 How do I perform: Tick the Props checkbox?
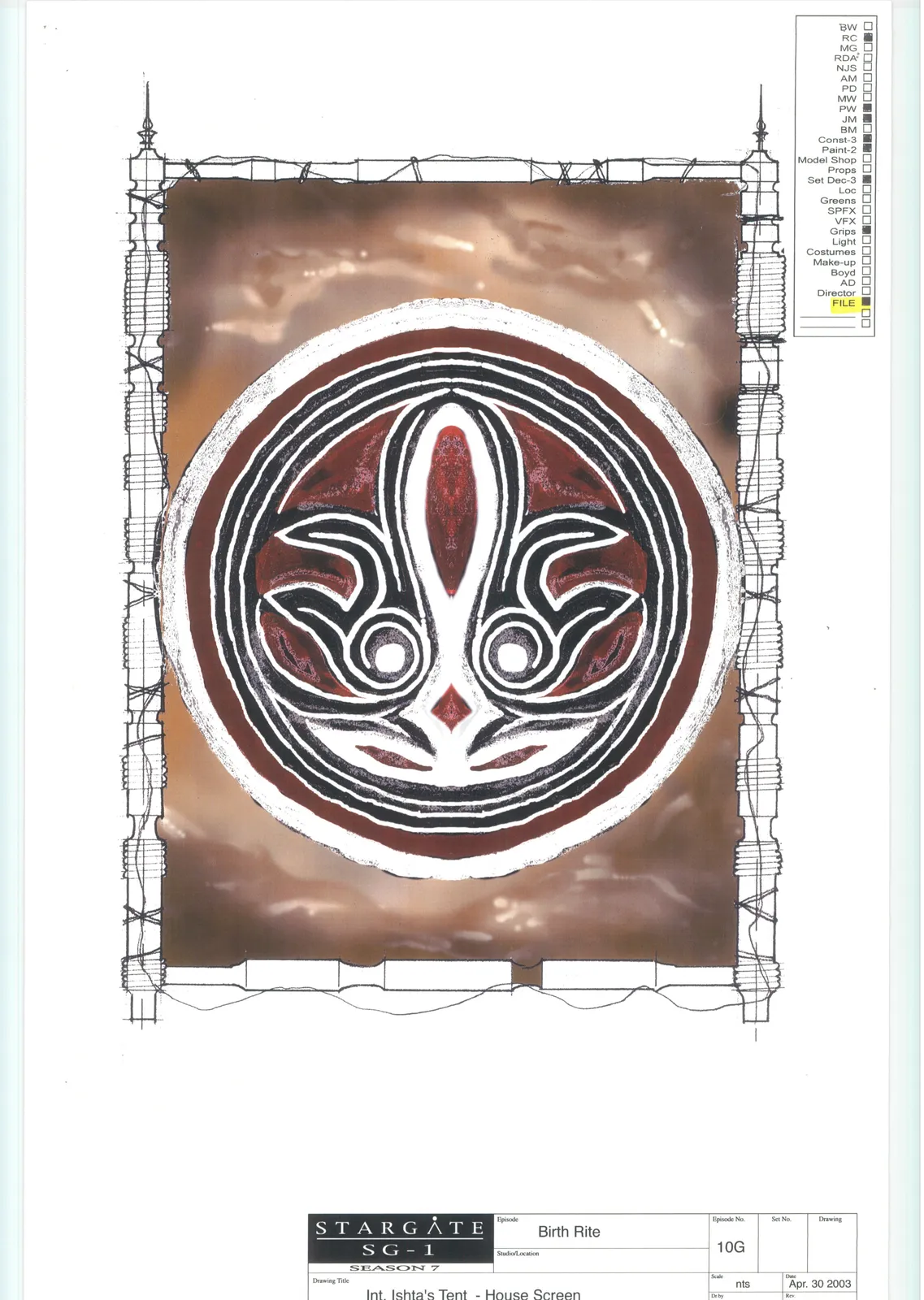click(868, 169)
